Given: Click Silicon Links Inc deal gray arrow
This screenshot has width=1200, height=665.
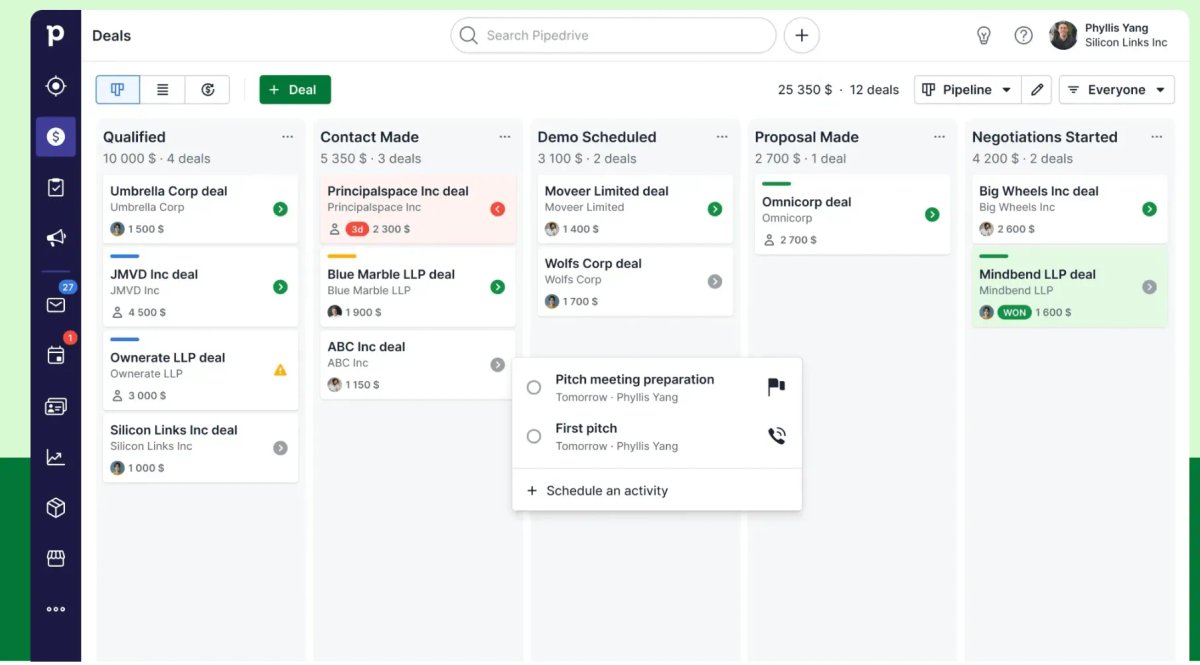Looking at the screenshot, I should tap(280, 448).
